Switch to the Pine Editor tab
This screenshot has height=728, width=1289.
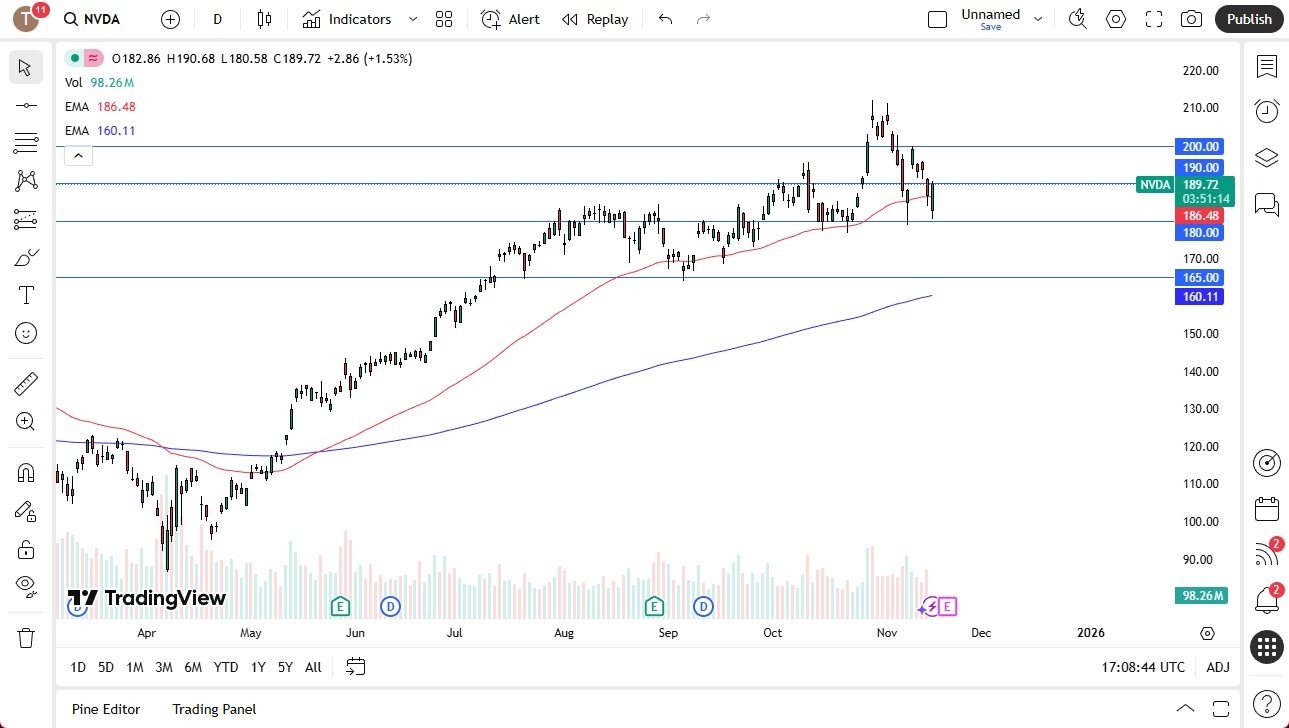point(105,709)
